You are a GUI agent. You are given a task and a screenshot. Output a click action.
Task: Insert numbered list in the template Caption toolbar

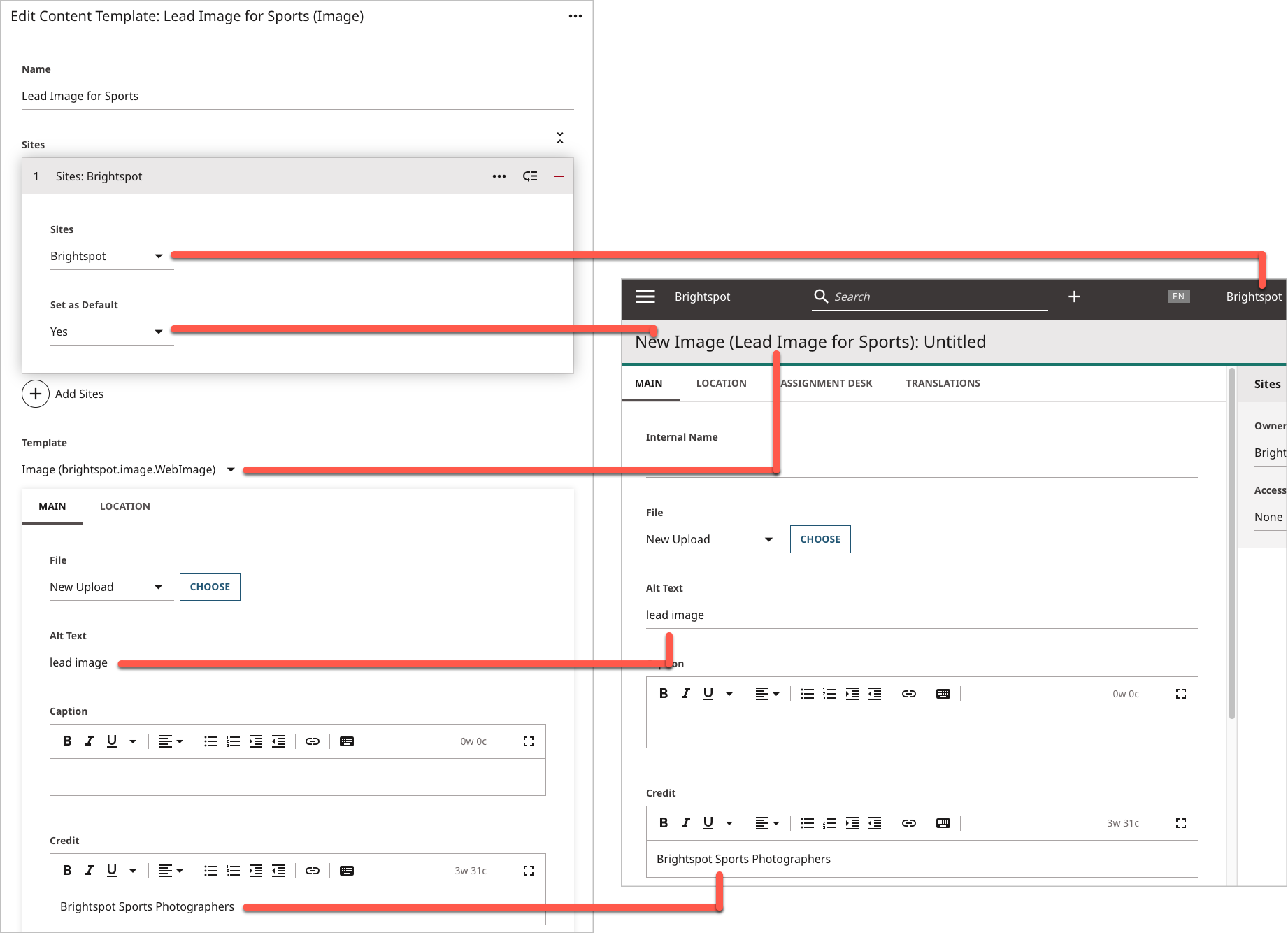pos(234,741)
